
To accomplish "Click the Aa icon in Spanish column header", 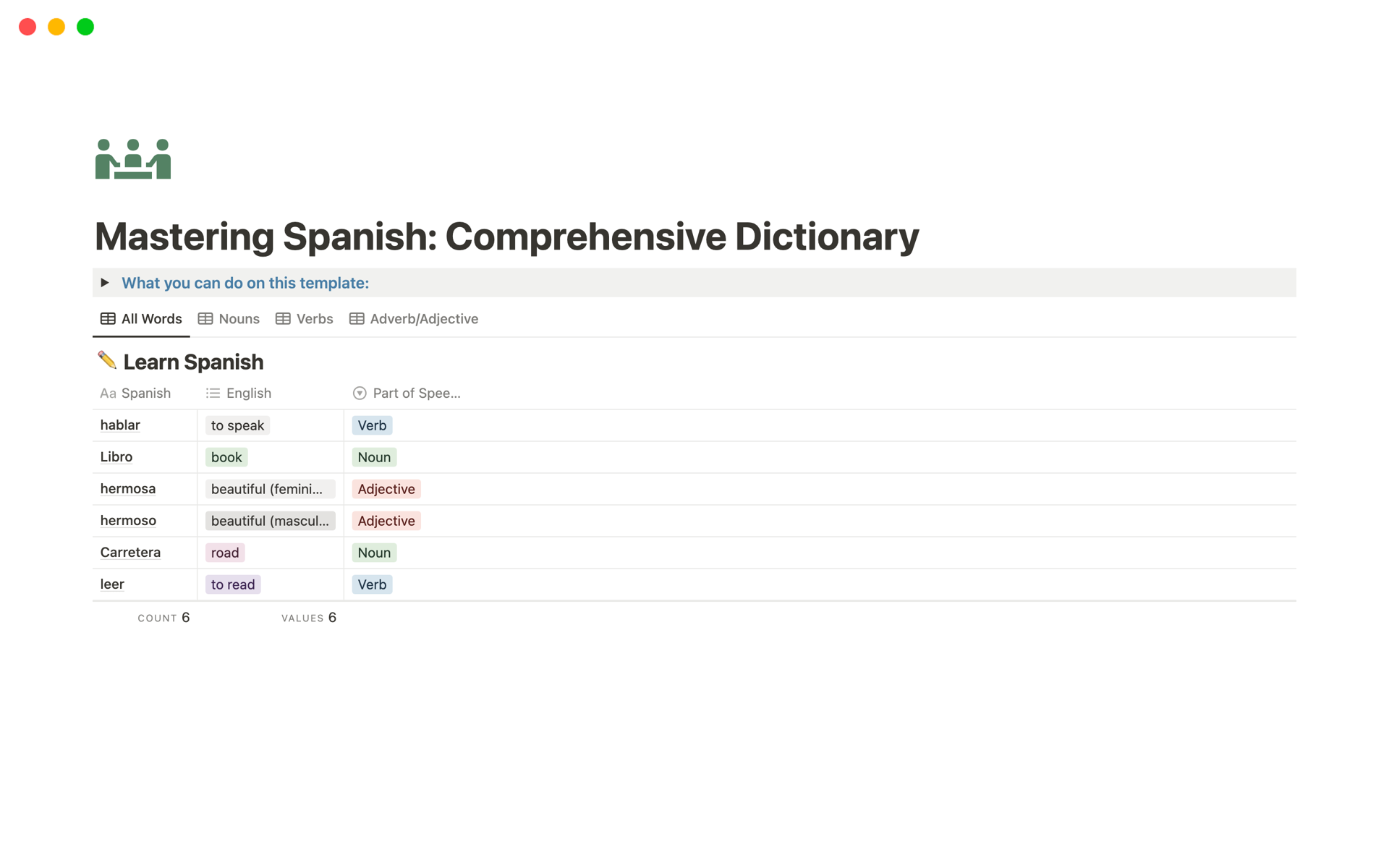I will [x=108, y=393].
